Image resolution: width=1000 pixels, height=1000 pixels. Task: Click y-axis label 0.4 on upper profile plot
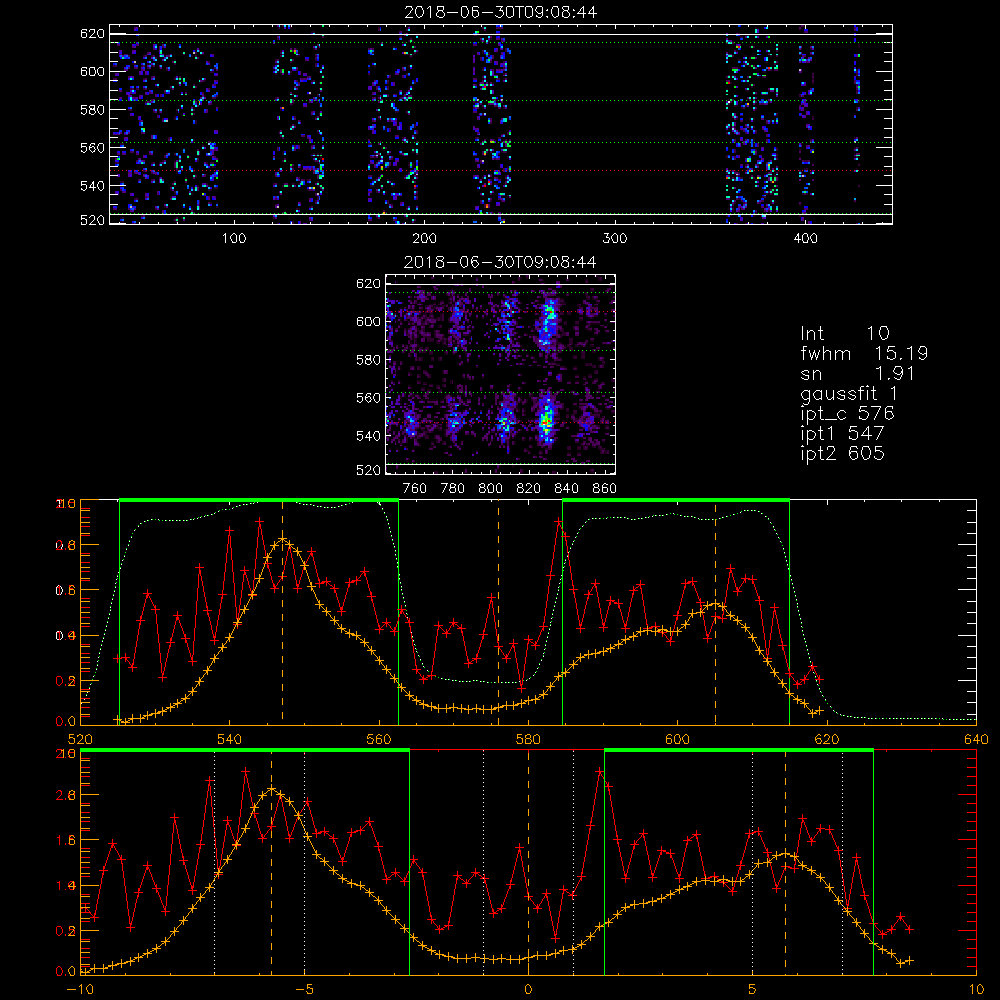(66, 636)
